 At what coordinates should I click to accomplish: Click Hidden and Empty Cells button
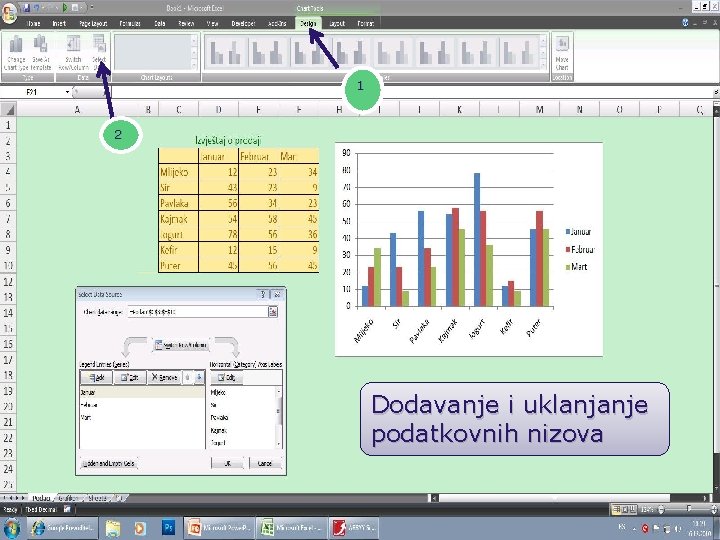108,463
